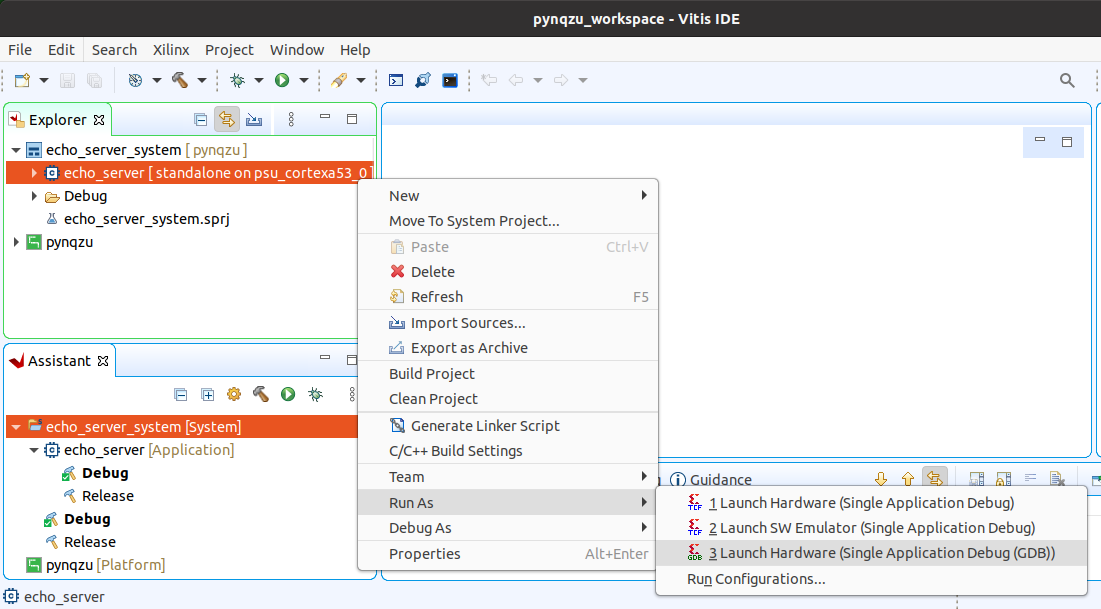
Task: Choose Export as Archive
Action: click(x=508, y=348)
